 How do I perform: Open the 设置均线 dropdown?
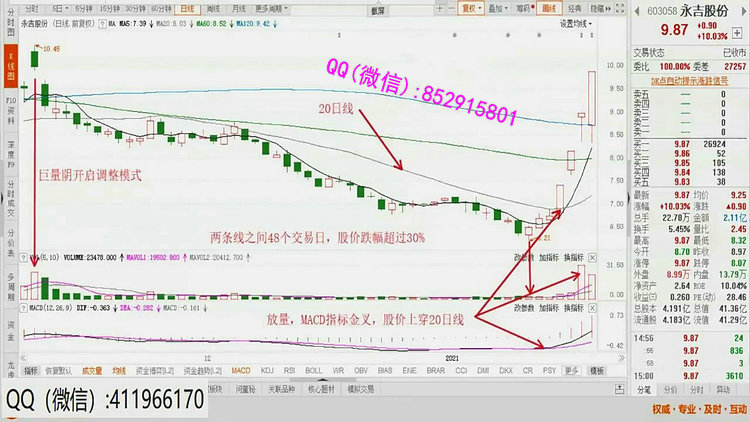pos(573,21)
